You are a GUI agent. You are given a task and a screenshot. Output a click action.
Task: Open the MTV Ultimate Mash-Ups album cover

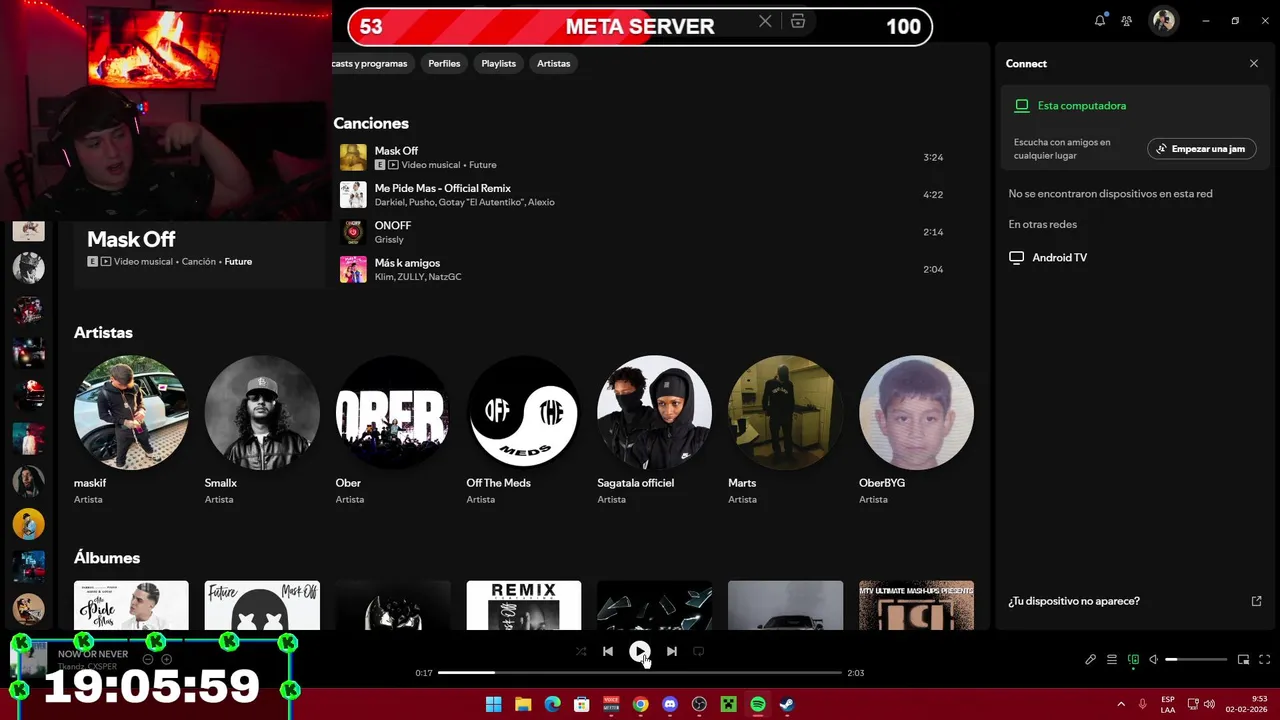916,605
